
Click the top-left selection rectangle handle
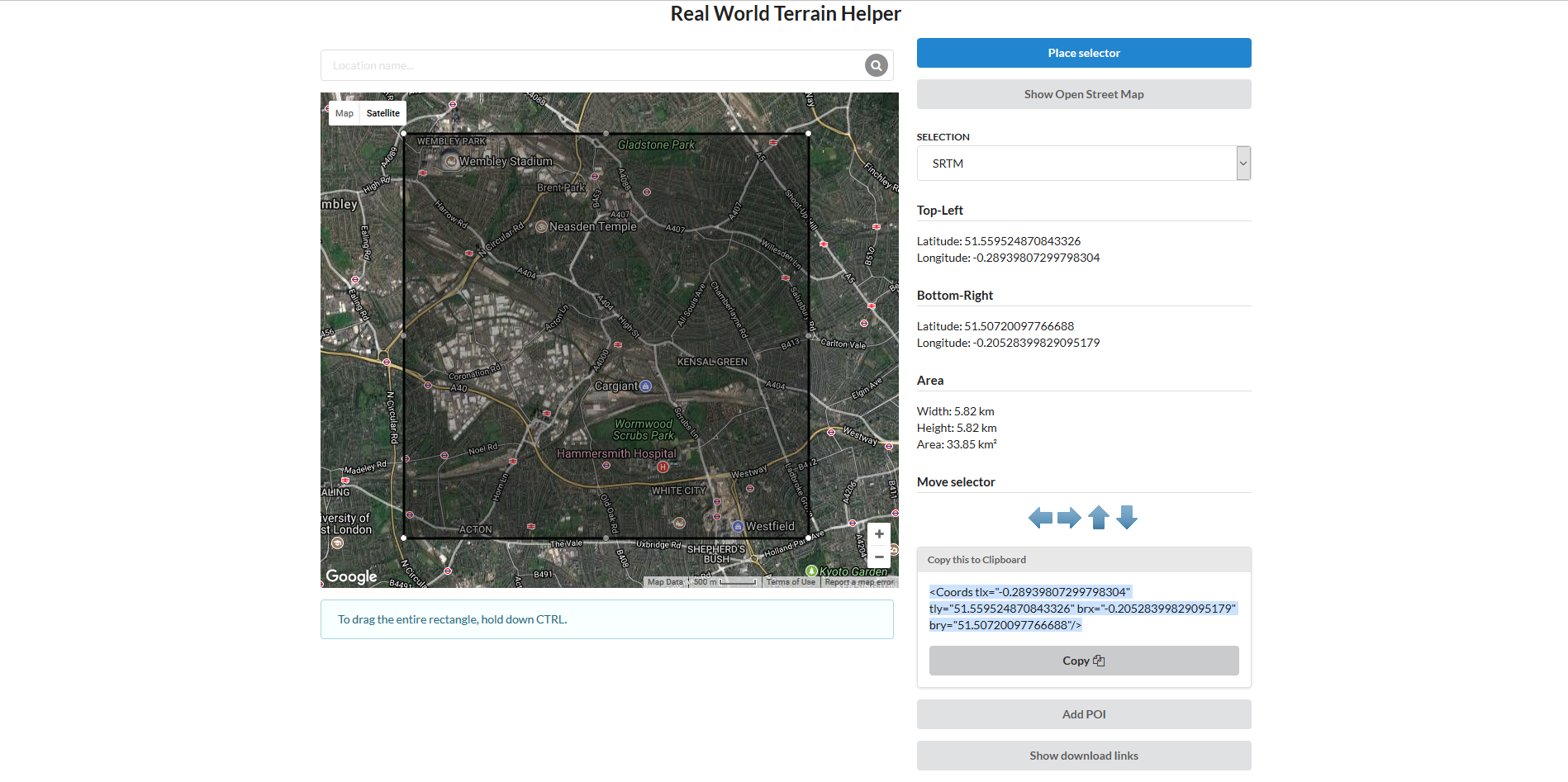click(403, 133)
